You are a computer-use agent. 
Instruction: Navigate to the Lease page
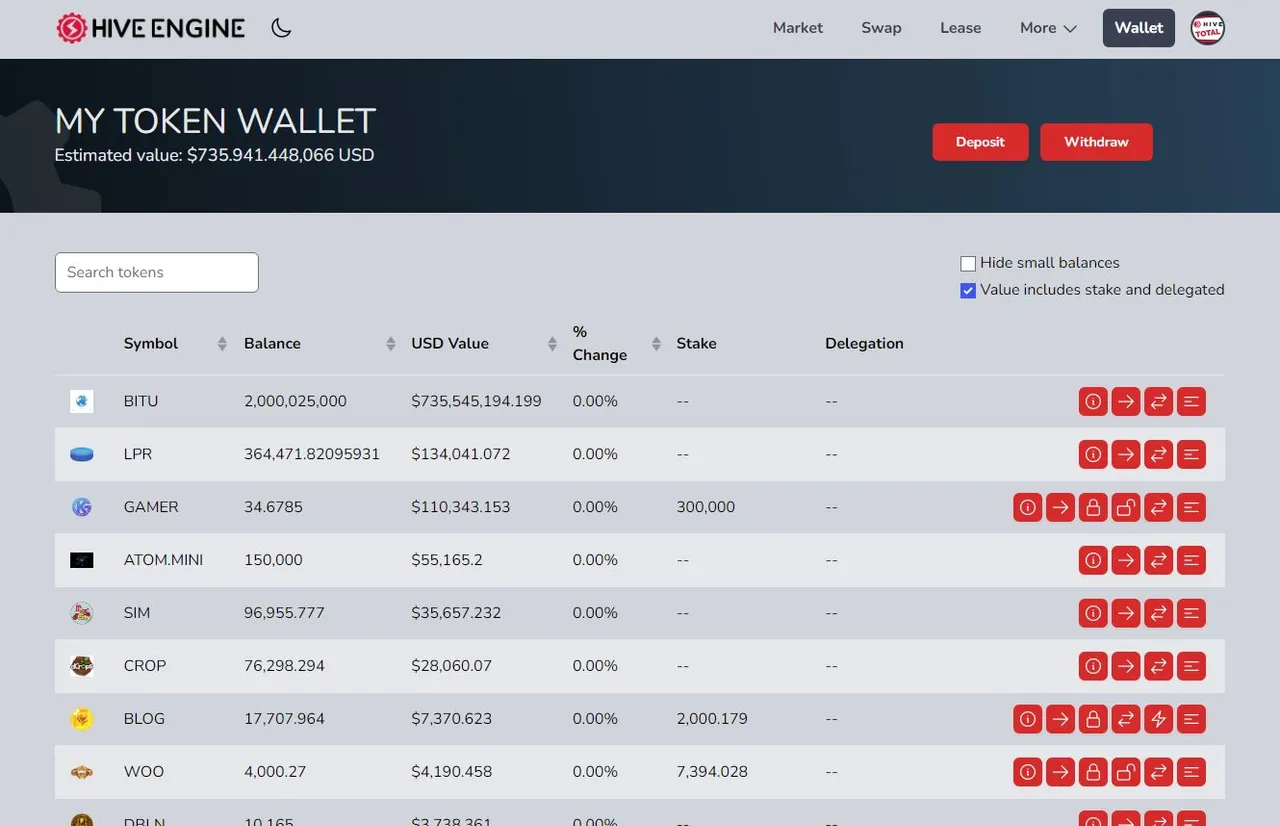click(x=961, y=28)
